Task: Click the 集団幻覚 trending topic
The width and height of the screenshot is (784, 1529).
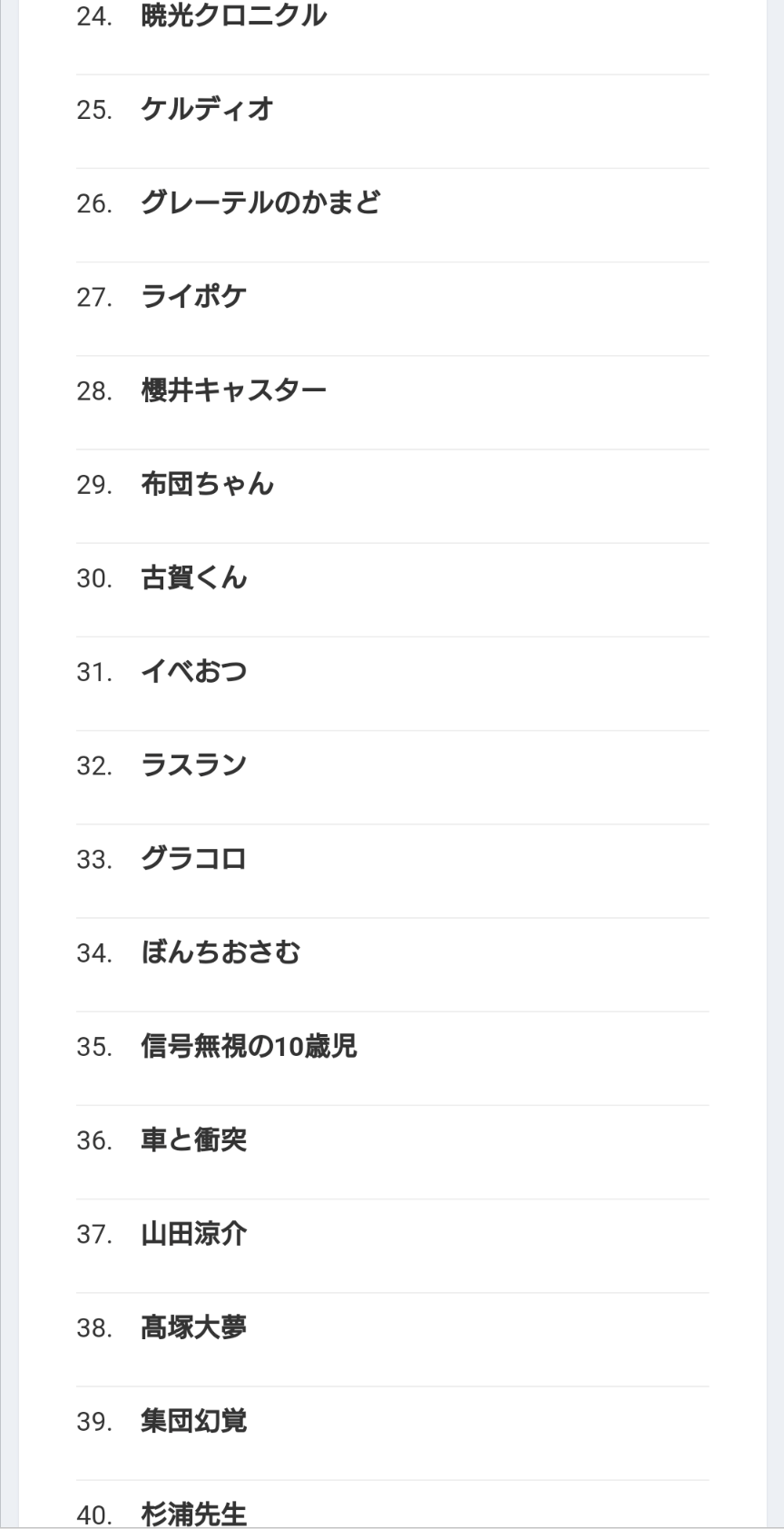Action: (x=193, y=1421)
